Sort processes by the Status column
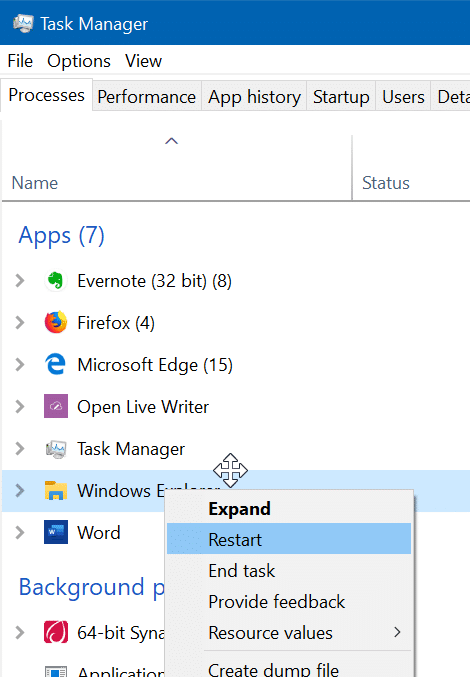This screenshot has width=470, height=677. (411, 168)
